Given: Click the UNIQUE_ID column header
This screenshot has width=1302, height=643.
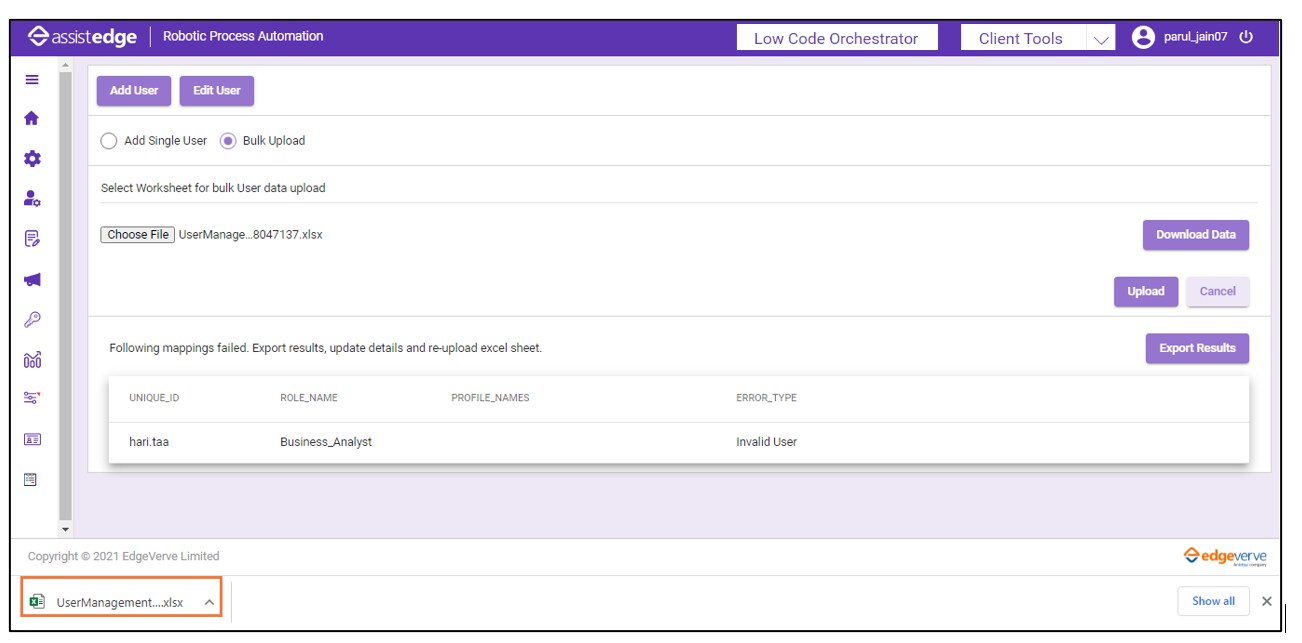Looking at the screenshot, I should tap(154, 398).
